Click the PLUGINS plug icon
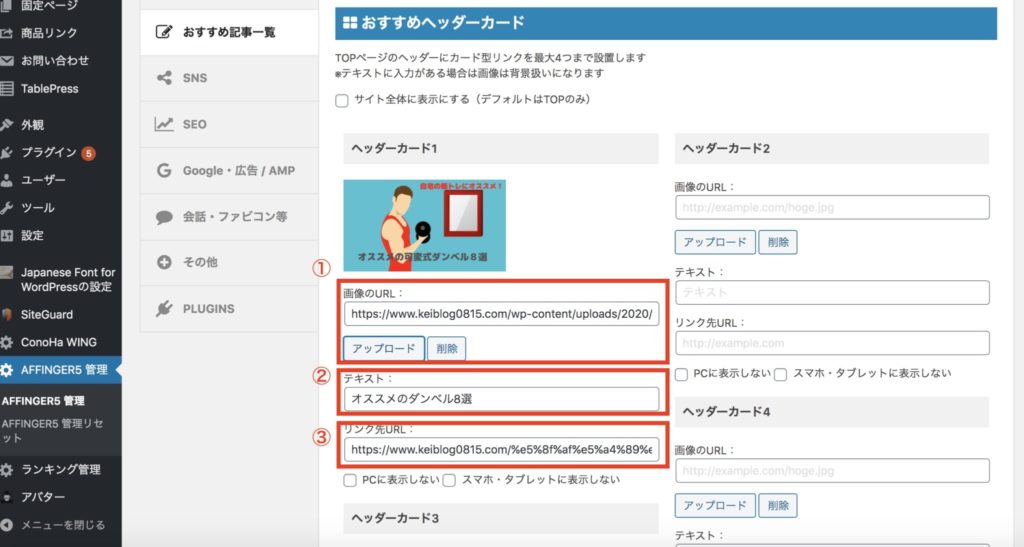The width and height of the screenshot is (1024, 547). [x=164, y=308]
